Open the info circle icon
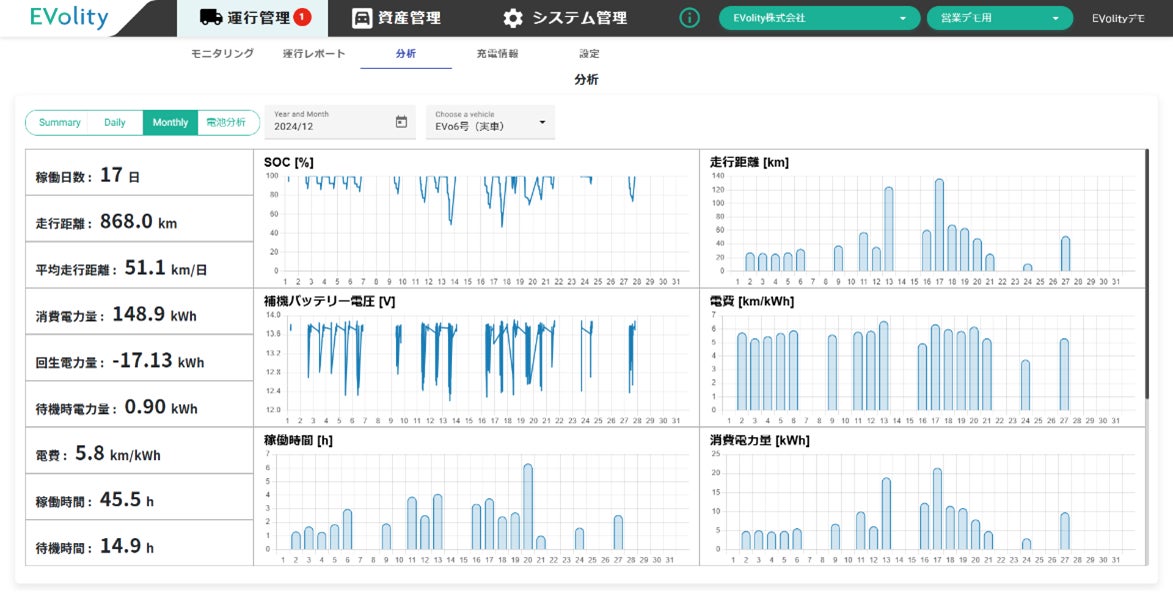Image resolution: width=1173 pixels, height=604 pixels. (x=689, y=18)
